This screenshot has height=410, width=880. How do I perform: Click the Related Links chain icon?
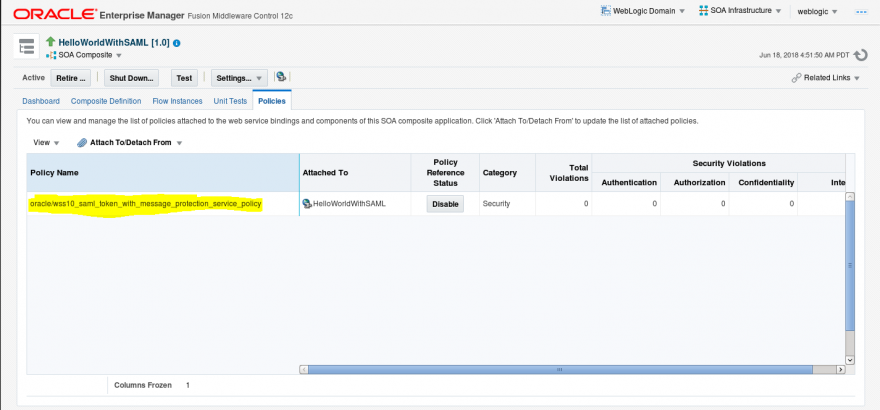(x=796, y=78)
